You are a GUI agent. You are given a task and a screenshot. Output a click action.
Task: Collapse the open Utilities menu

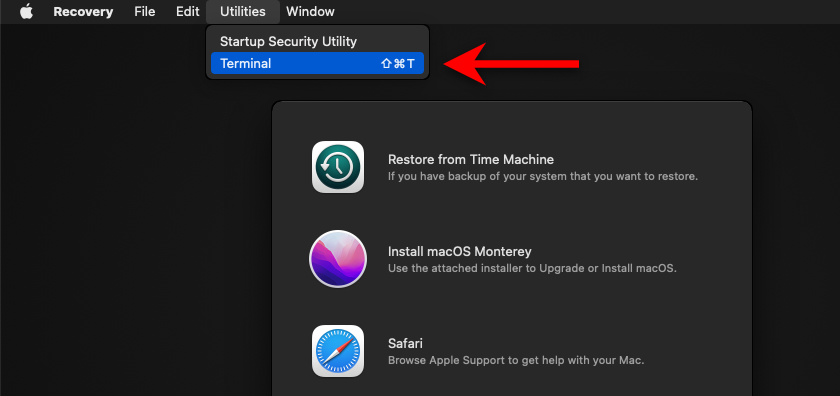pyautogui.click(x=243, y=11)
